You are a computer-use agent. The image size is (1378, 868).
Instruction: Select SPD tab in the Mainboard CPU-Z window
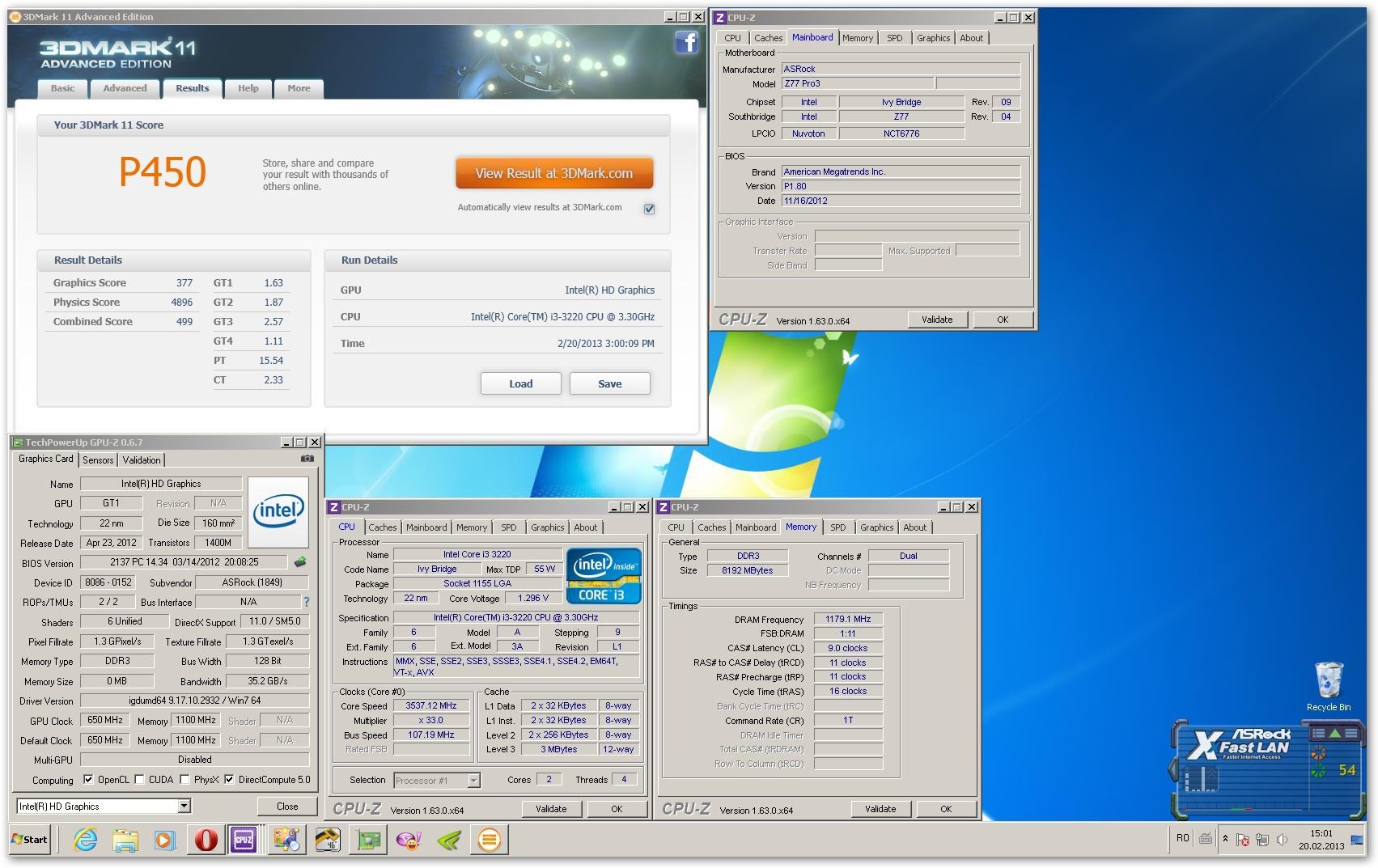pyautogui.click(x=895, y=38)
